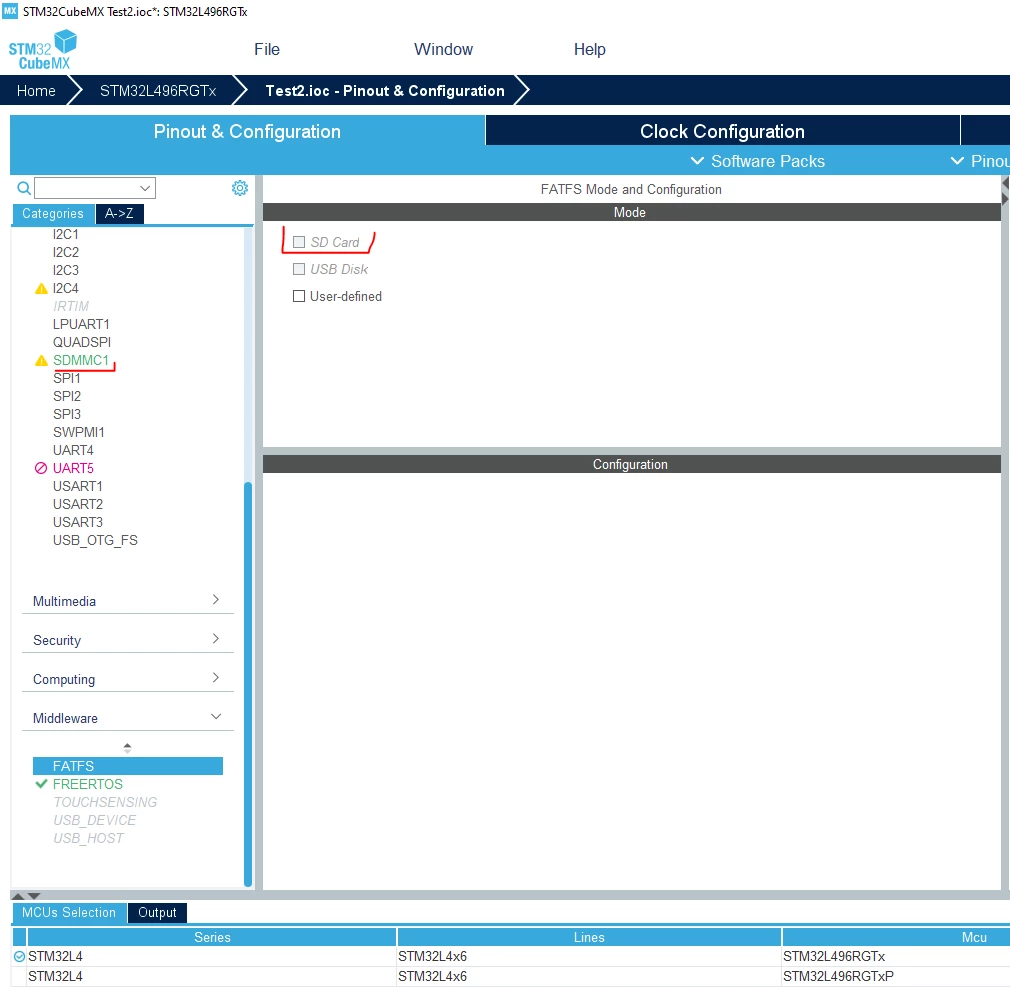Select the I2C3 peripheral
Viewport: 1010px width, 987px height.
(66, 271)
